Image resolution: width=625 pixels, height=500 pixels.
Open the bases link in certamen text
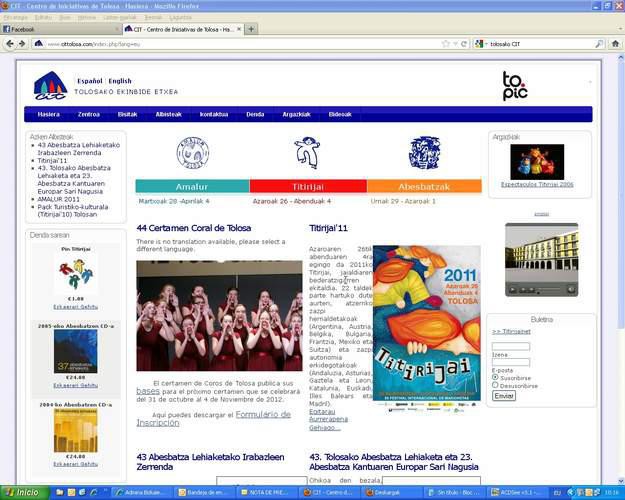click(148, 391)
